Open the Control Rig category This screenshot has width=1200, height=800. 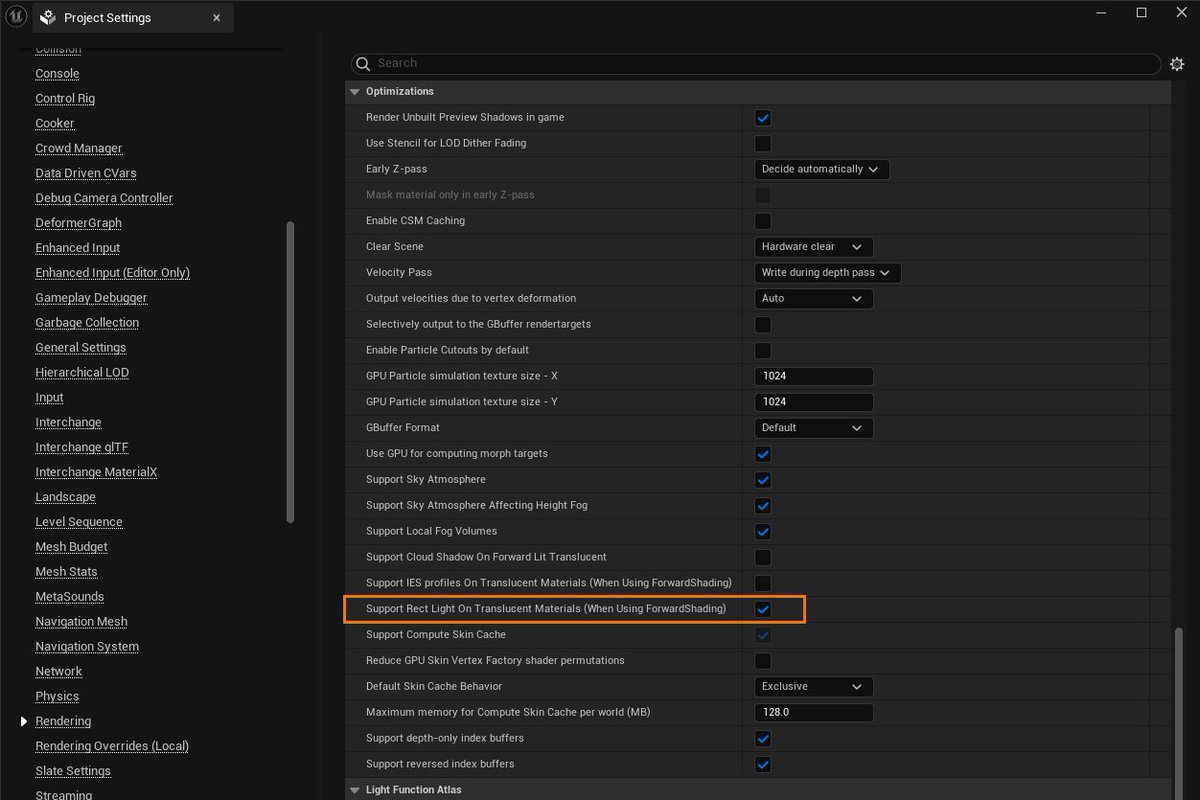[65, 99]
